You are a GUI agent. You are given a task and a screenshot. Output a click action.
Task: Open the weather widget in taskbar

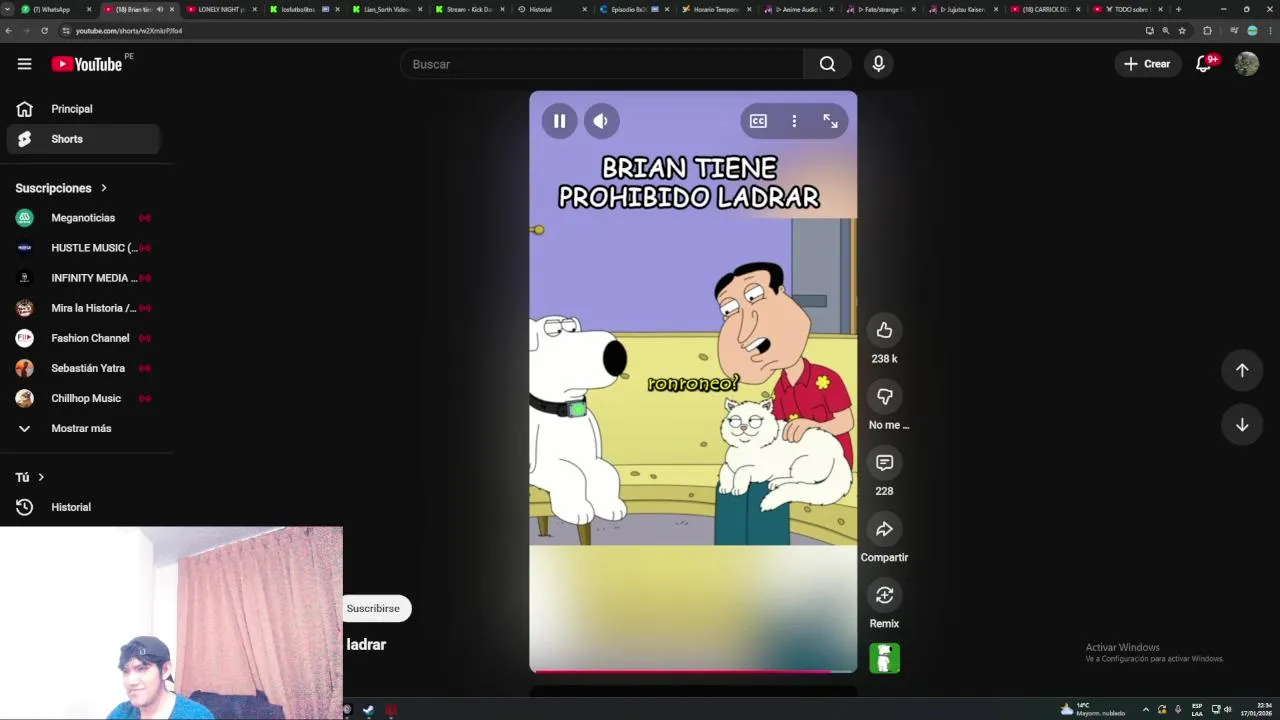[1093, 710]
